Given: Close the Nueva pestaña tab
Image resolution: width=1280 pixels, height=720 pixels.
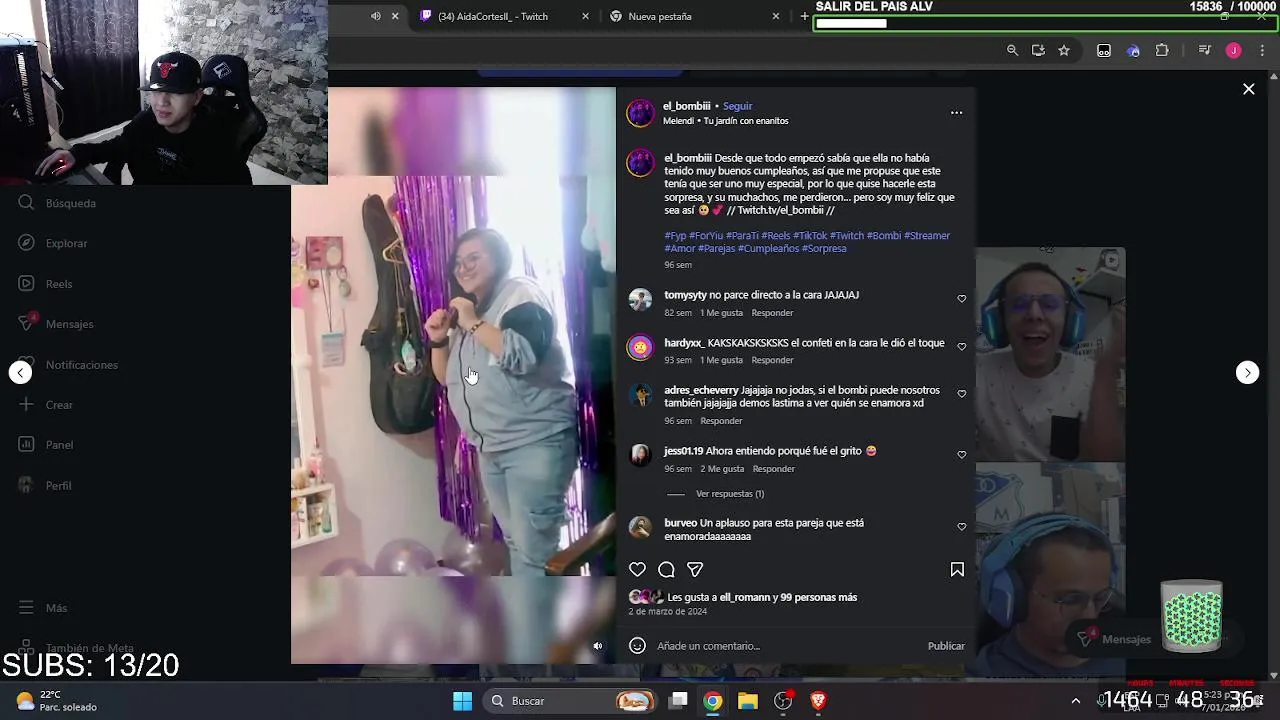Looking at the screenshot, I should pos(775,16).
